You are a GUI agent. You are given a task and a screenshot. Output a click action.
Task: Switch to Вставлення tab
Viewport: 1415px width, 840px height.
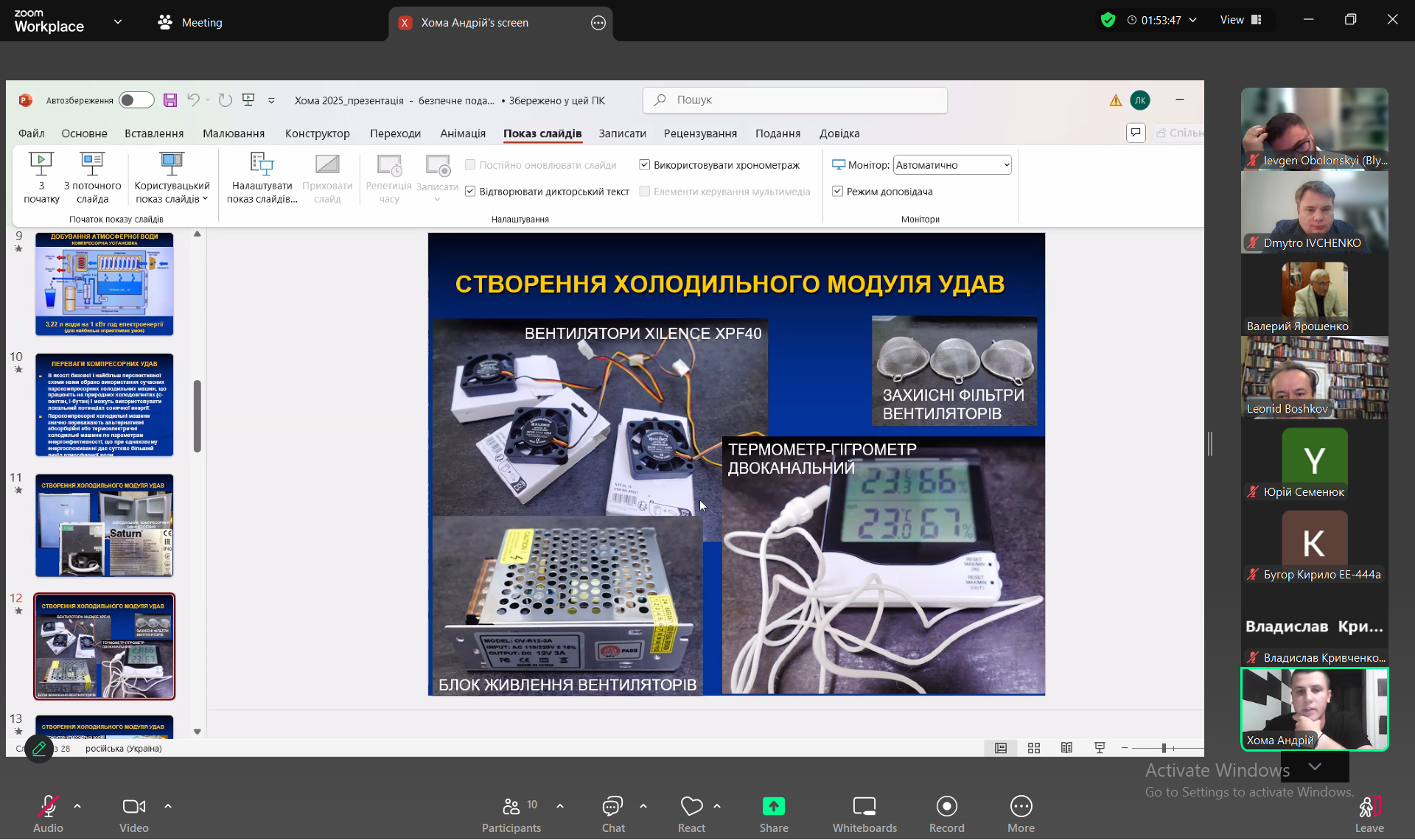point(154,133)
